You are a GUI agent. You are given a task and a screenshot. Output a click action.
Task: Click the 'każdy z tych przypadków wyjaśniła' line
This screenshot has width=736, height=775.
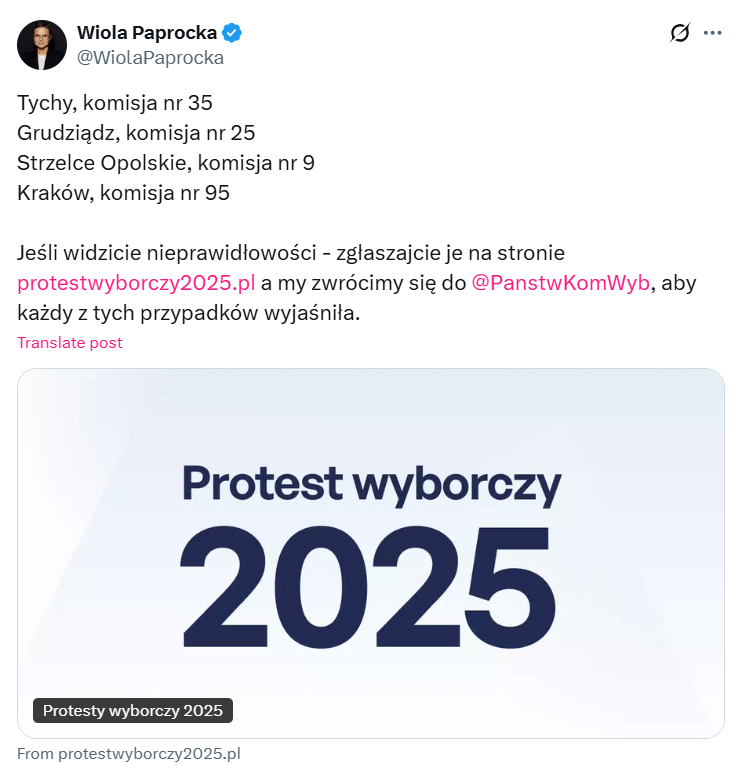click(187, 312)
